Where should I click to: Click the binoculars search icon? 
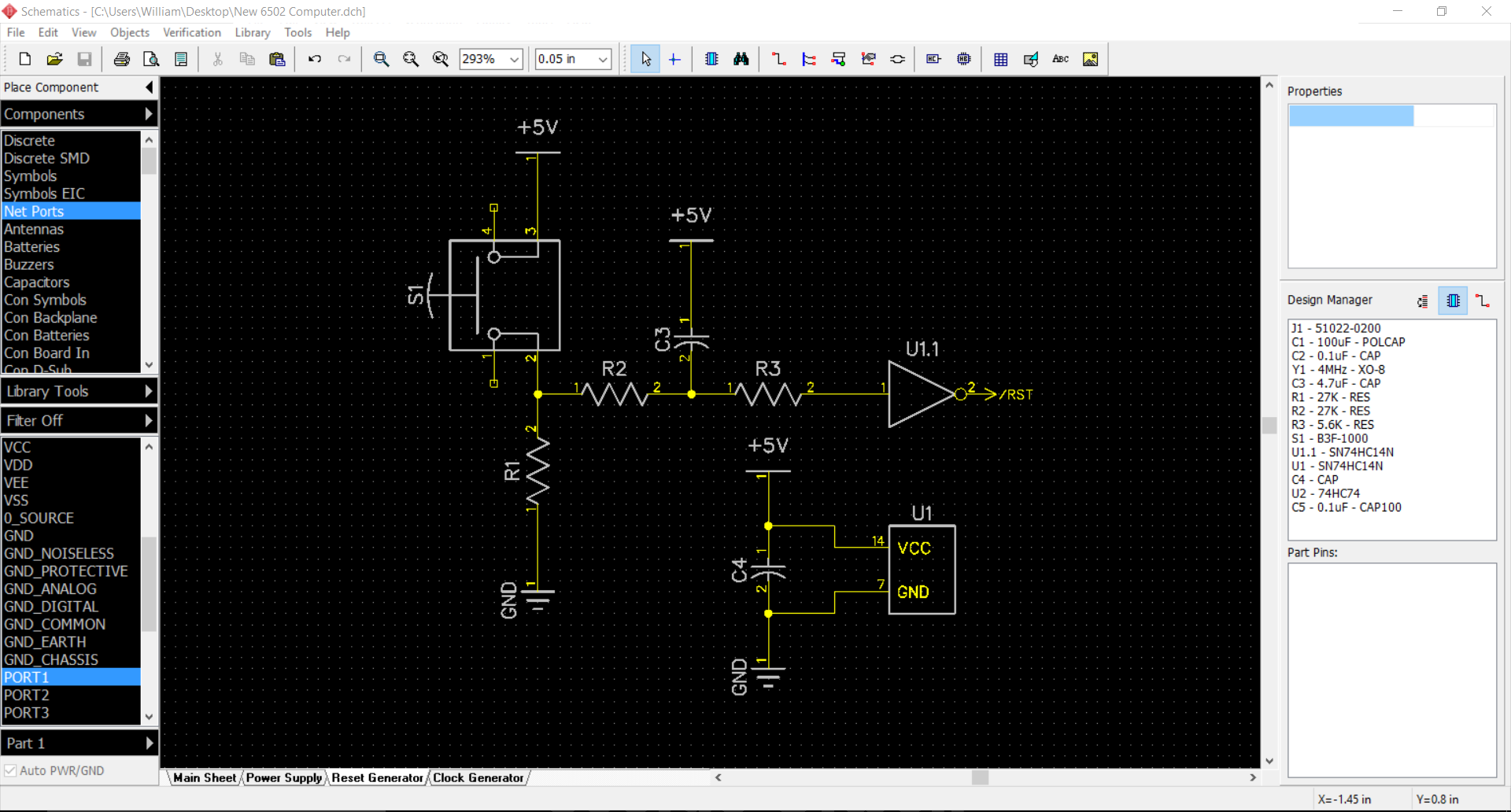741,59
